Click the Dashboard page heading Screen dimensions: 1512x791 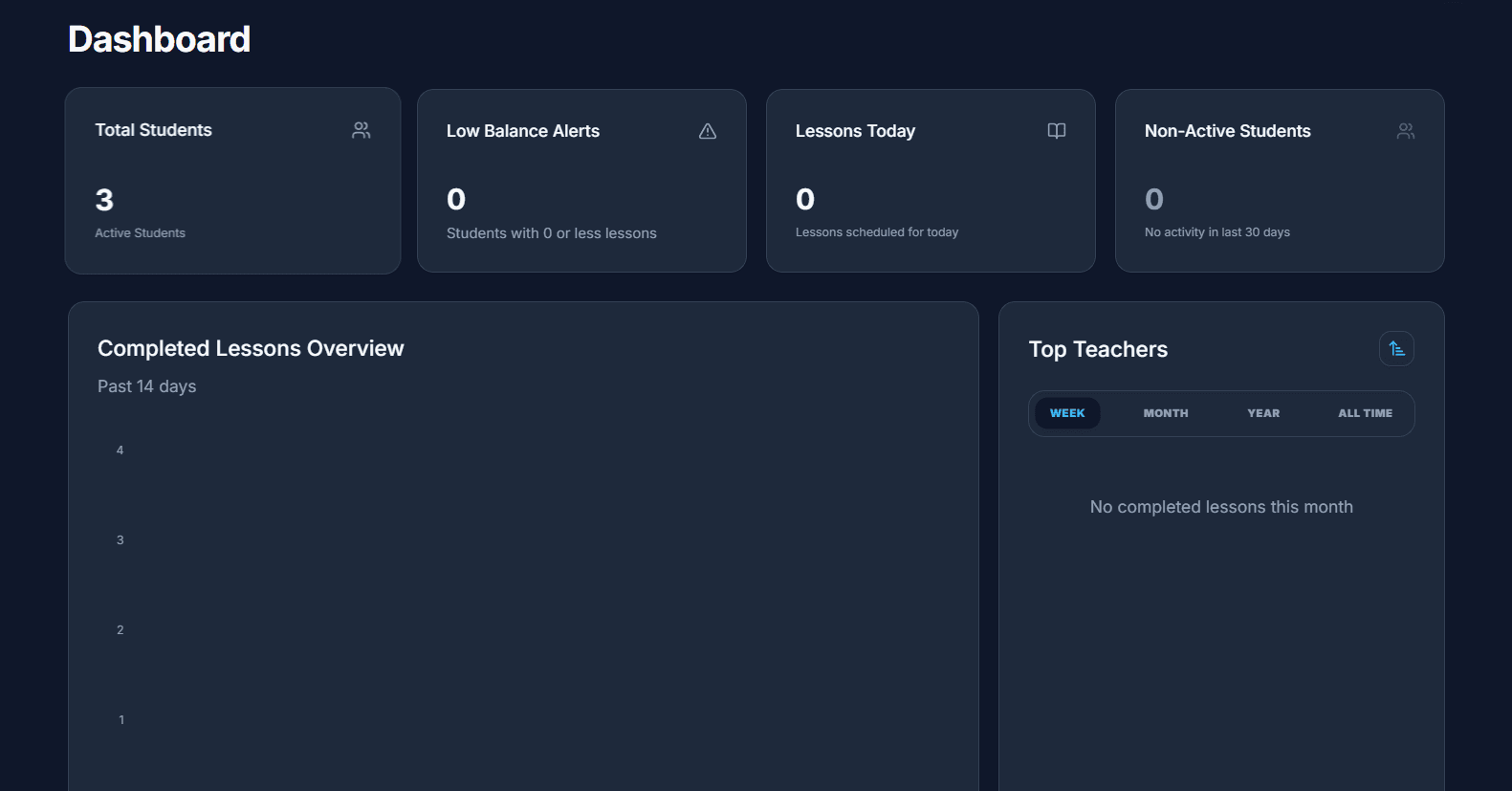(160, 39)
